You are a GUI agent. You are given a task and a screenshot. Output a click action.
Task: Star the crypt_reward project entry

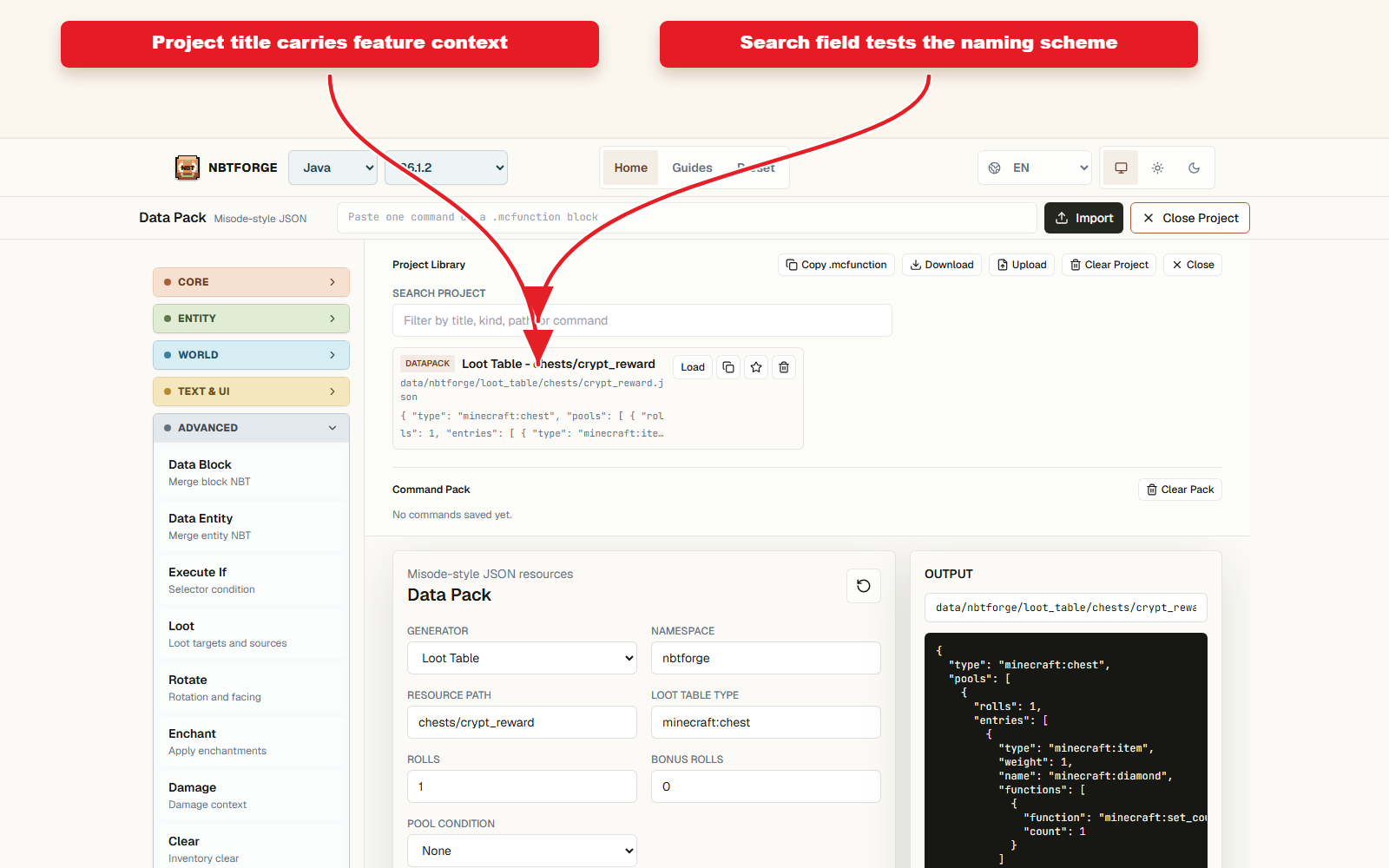tap(756, 367)
